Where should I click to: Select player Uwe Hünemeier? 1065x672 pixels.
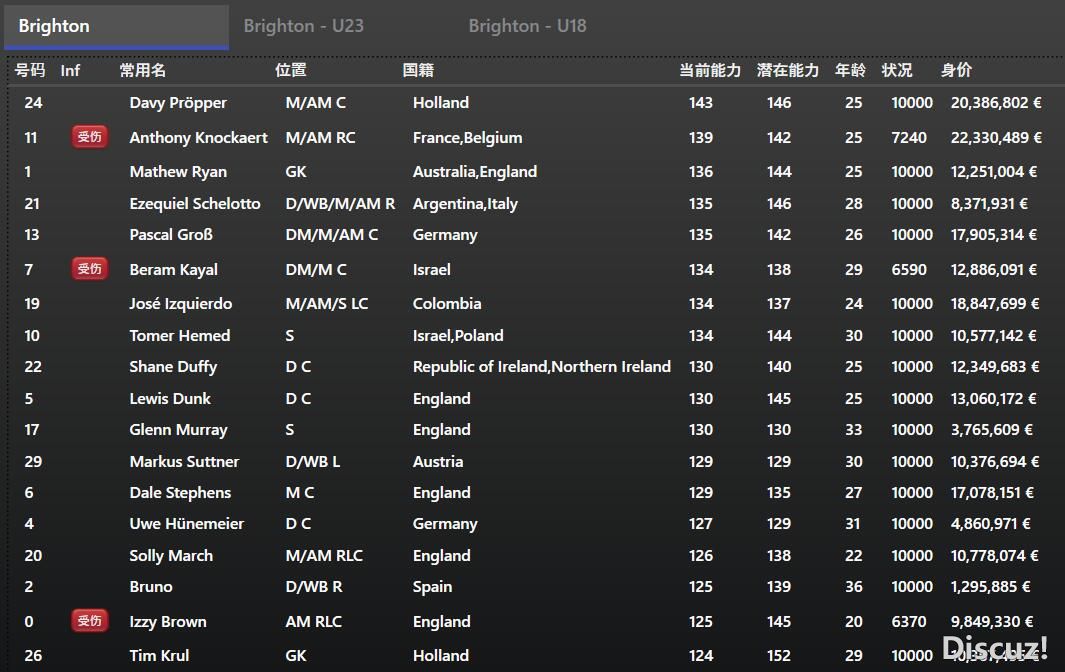[x=187, y=523]
